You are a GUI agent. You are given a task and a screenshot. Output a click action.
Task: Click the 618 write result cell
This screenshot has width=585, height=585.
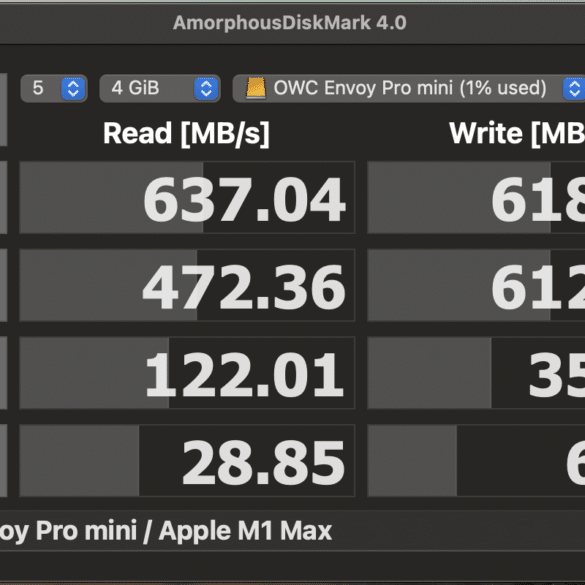click(x=476, y=197)
